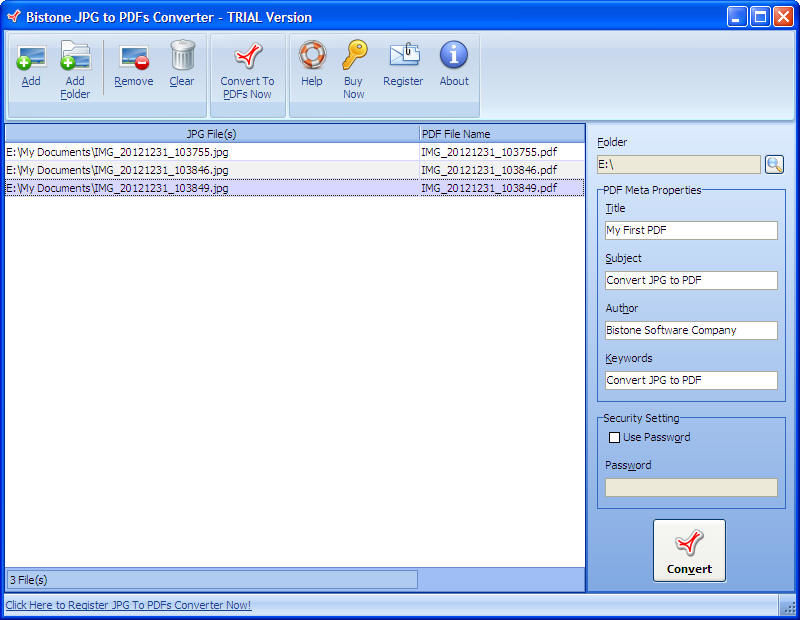Click into the Subject input field

tap(691, 280)
